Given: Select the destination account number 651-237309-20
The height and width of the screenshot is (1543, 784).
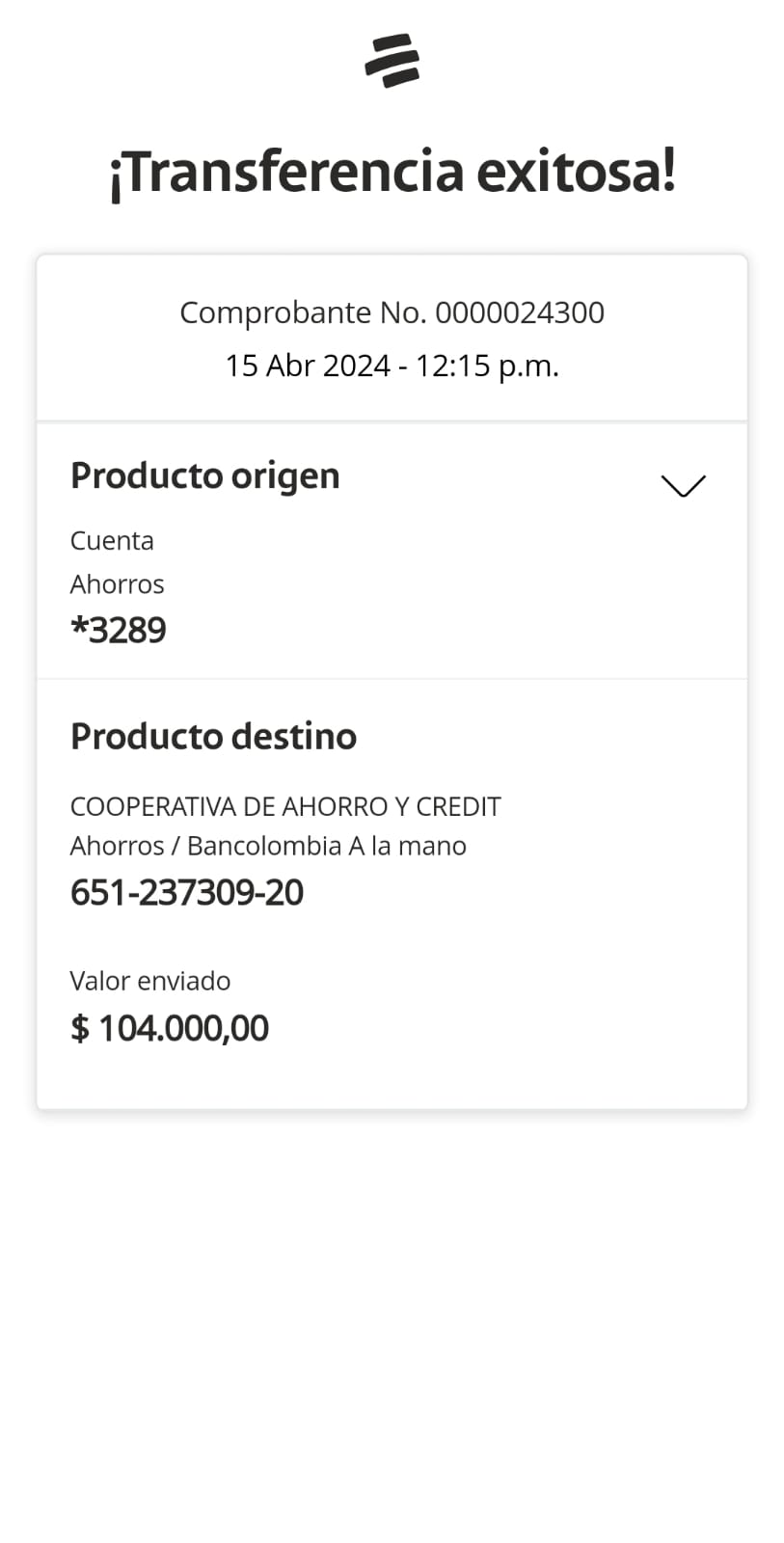Looking at the screenshot, I should pyautogui.click(x=186, y=892).
